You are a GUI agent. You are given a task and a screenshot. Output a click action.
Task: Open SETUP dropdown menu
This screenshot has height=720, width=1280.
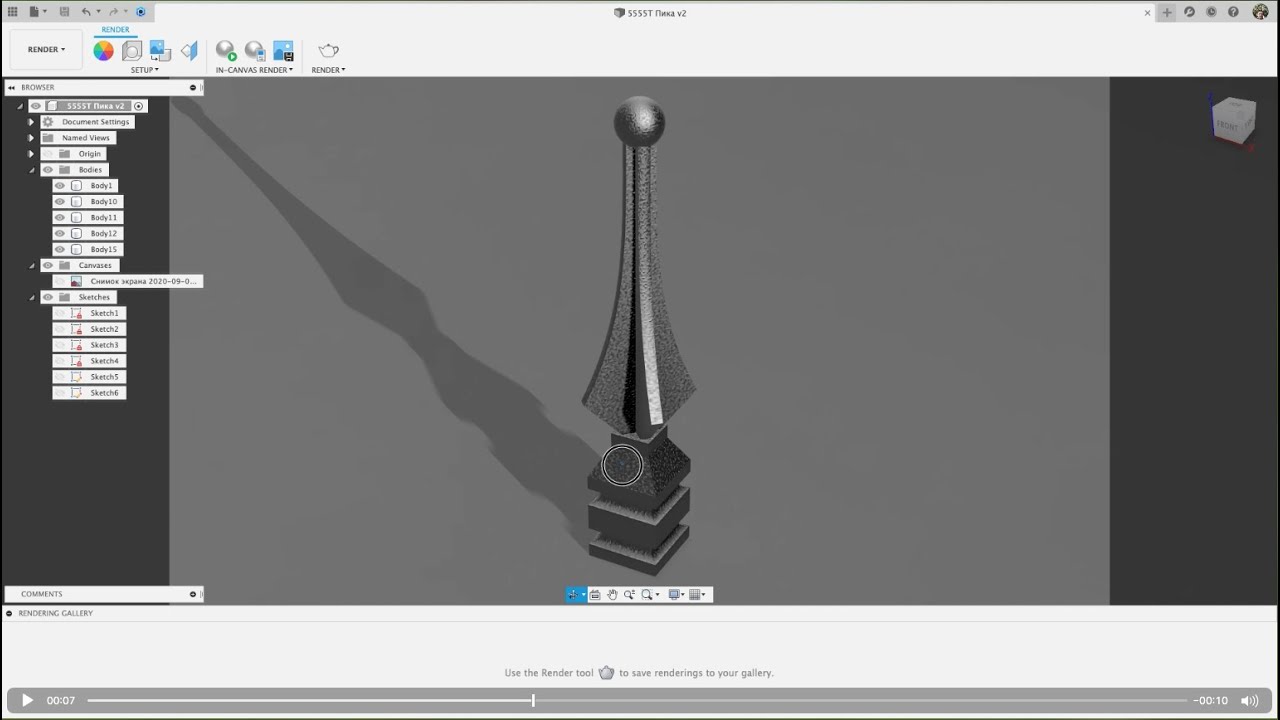click(x=144, y=70)
